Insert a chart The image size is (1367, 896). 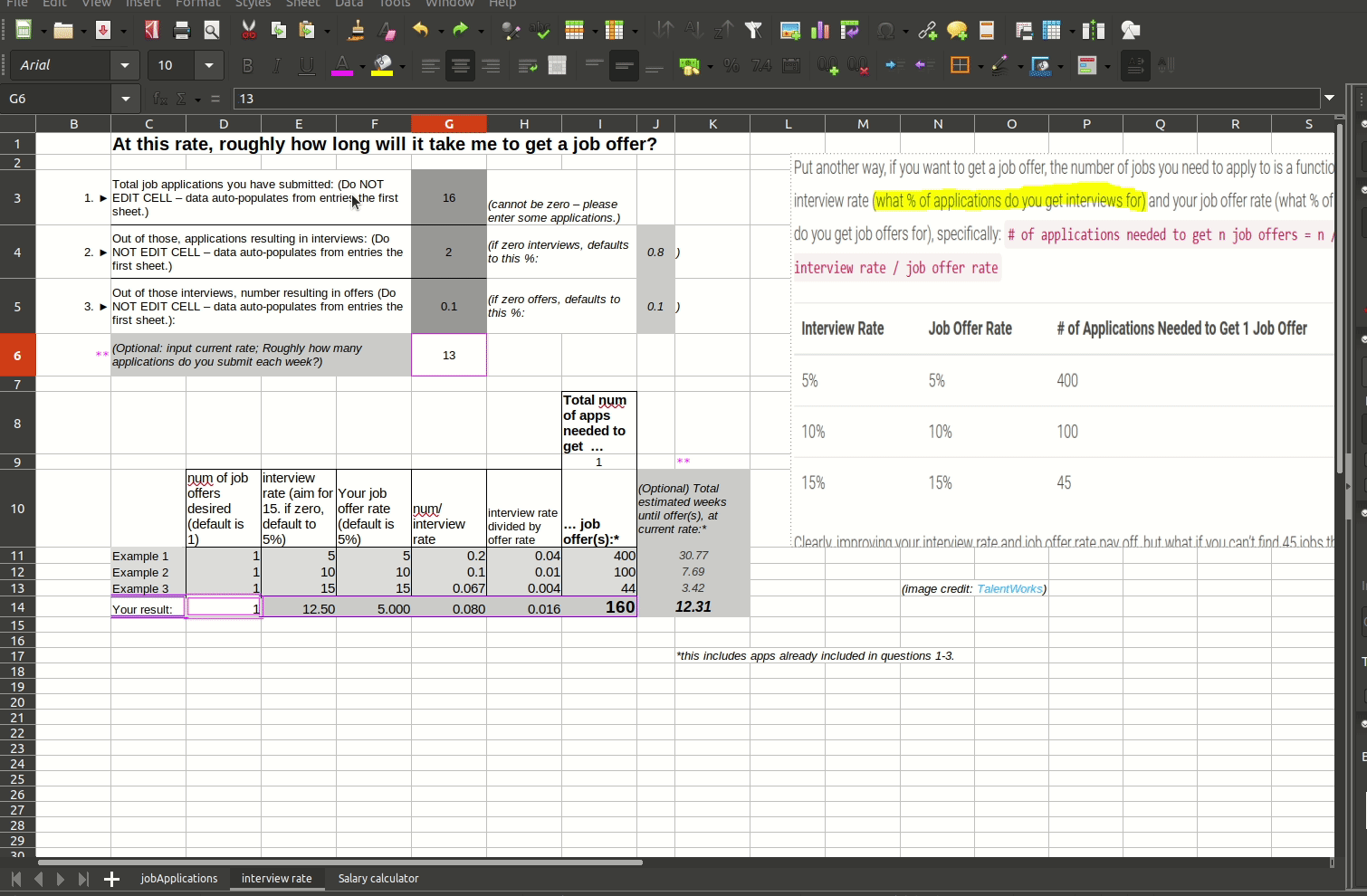(820, 31)
